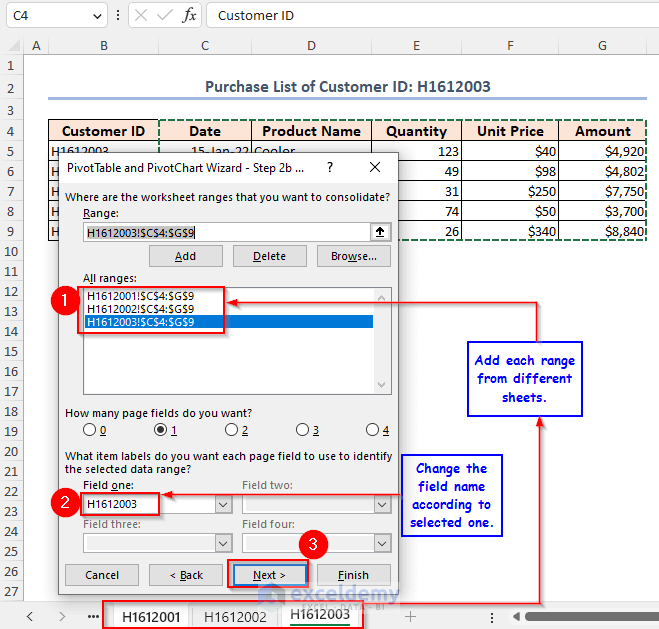Viewport: 659px width, 629px height.
Task: Click the quantity cell showing 74
Action: [x=429, y=211]
